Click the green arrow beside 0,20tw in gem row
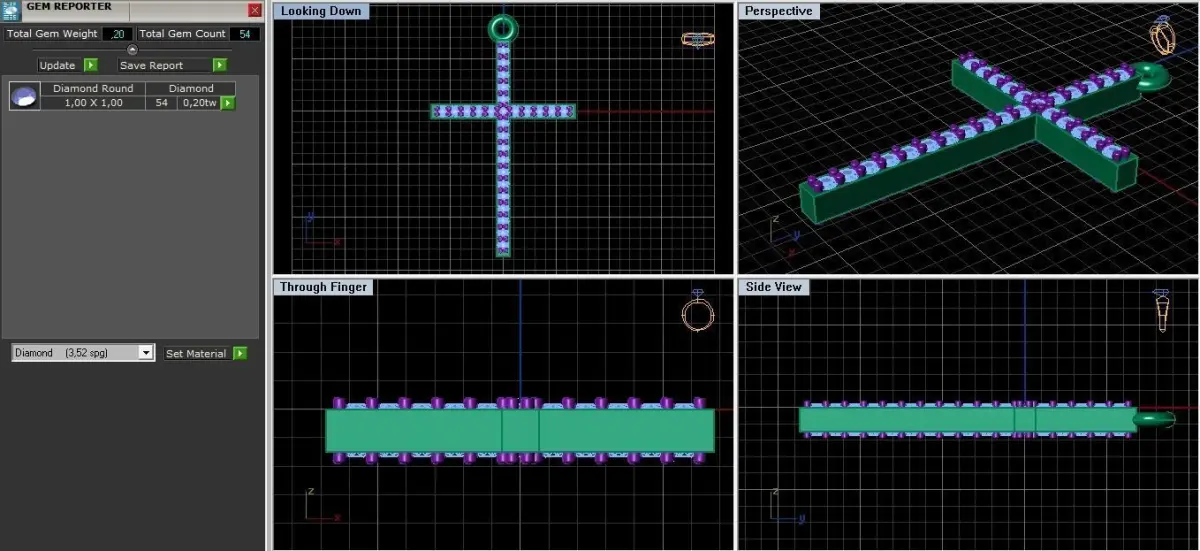Image resolution: width=1200 pixels, height=551 pixels. pyautogui.click(x=228, y=103)
